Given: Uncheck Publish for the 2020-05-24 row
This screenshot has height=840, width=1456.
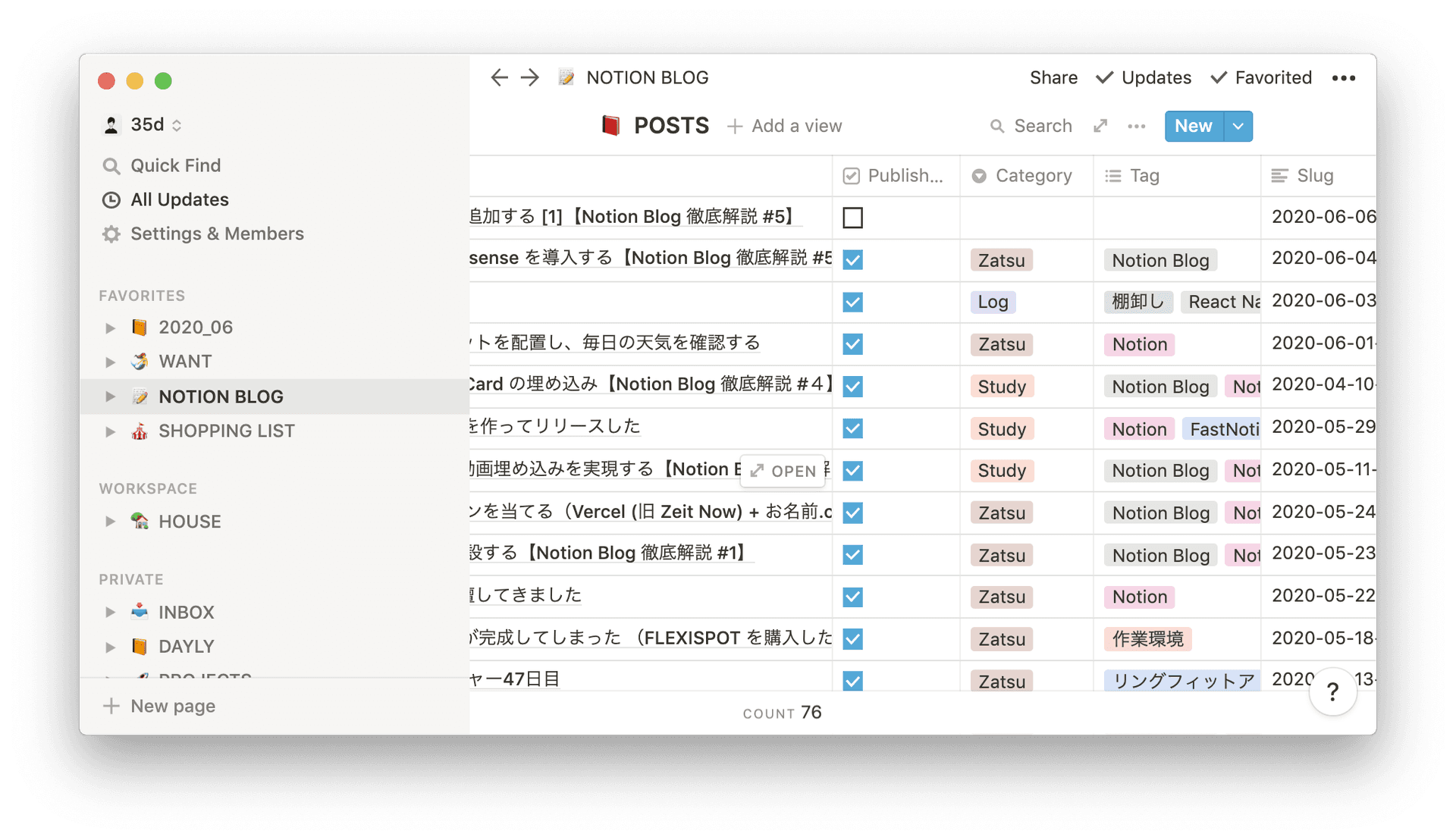Looking at the screenshot, I should pos(853,513).
